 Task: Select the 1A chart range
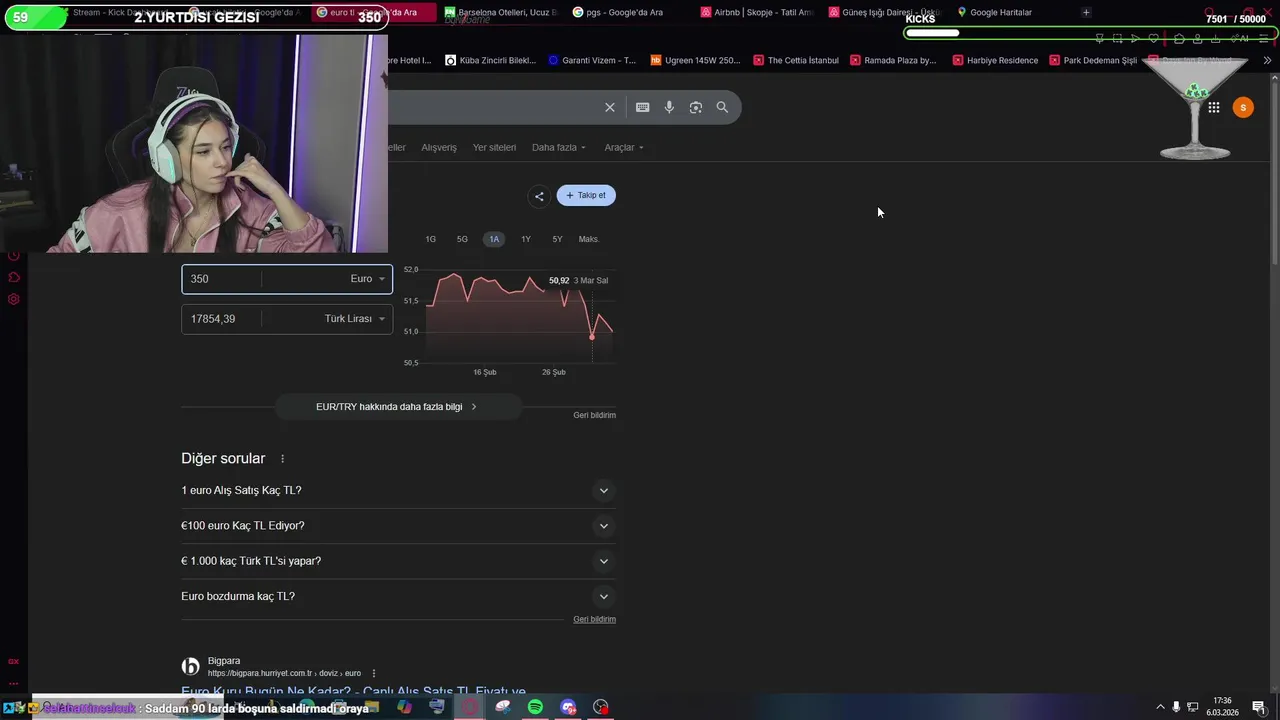click(494, 240)
